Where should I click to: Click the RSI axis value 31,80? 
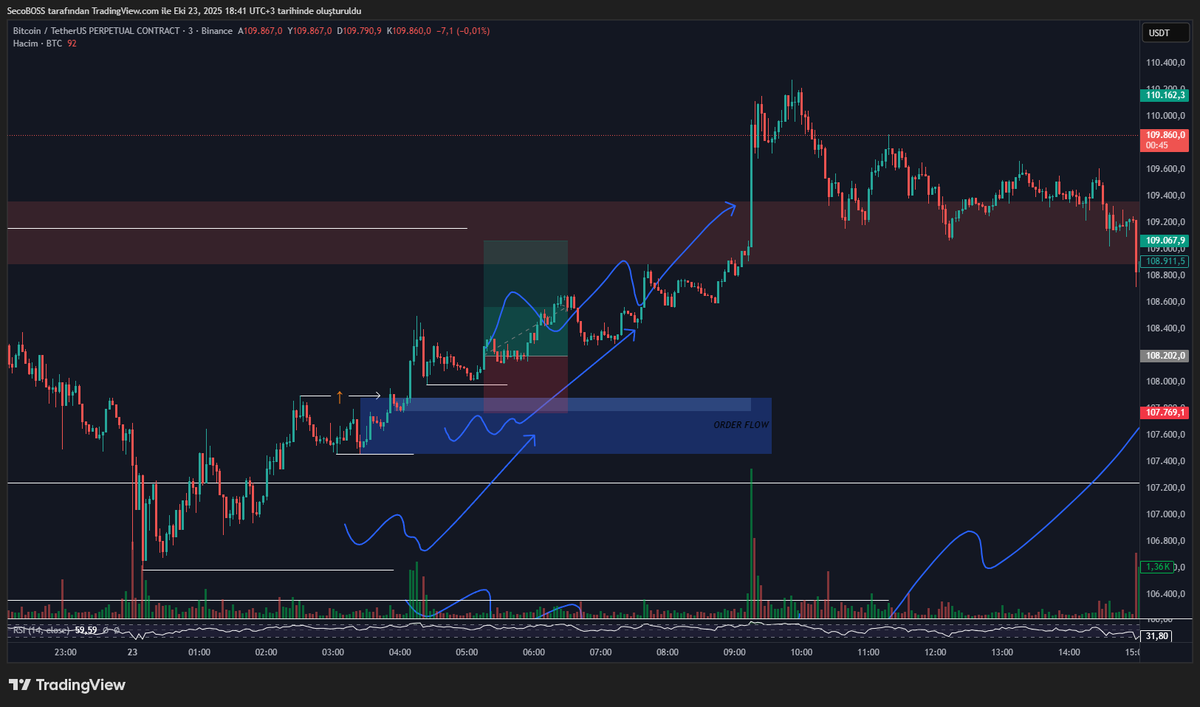pyautogui.click(x=1156, y=635)
